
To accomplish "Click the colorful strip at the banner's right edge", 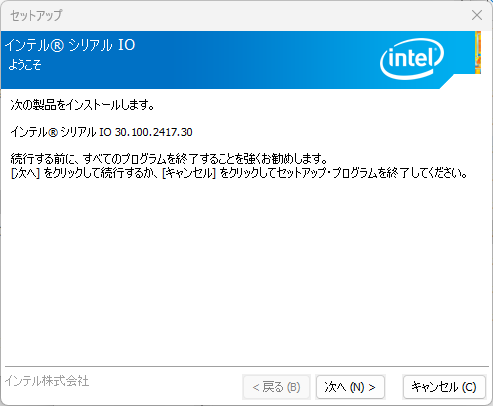I will (x=478, y=52).
